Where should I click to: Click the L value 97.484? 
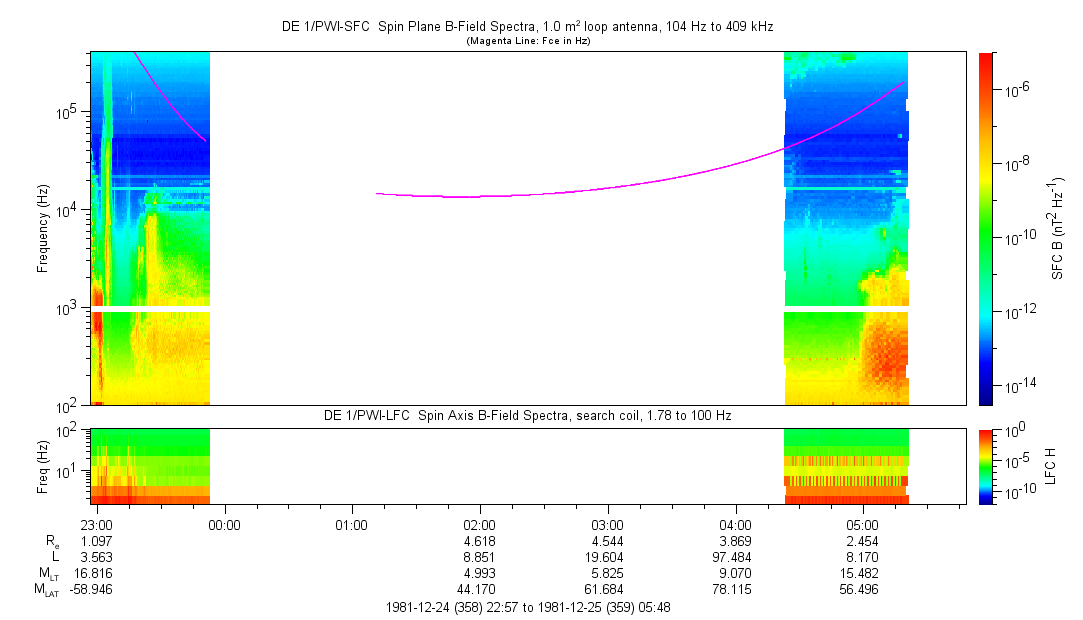[735, 557]
